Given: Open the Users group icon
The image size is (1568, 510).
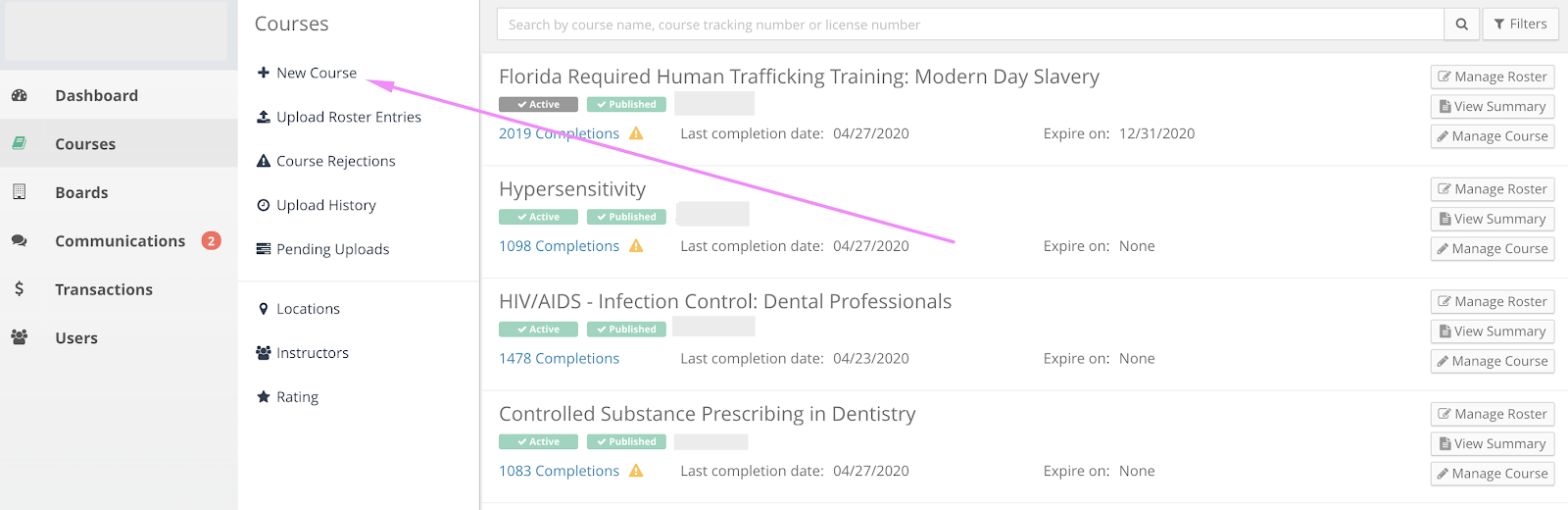Looking at the screenshot, I should [19, 337].
